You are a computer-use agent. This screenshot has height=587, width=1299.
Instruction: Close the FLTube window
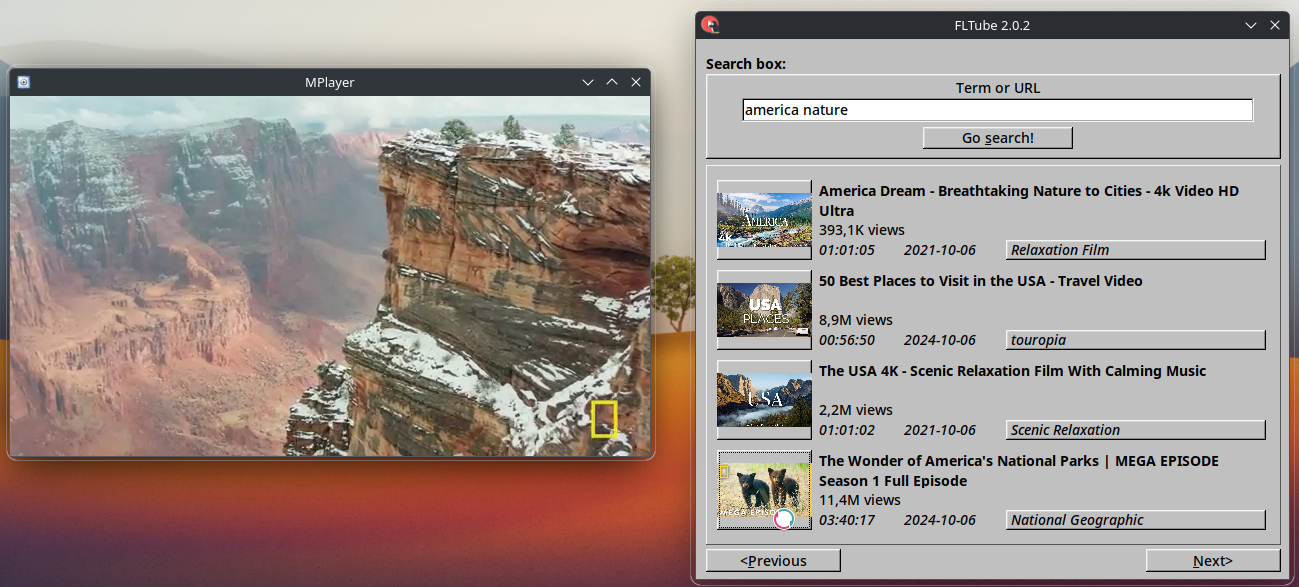[x=1275, y=25]
